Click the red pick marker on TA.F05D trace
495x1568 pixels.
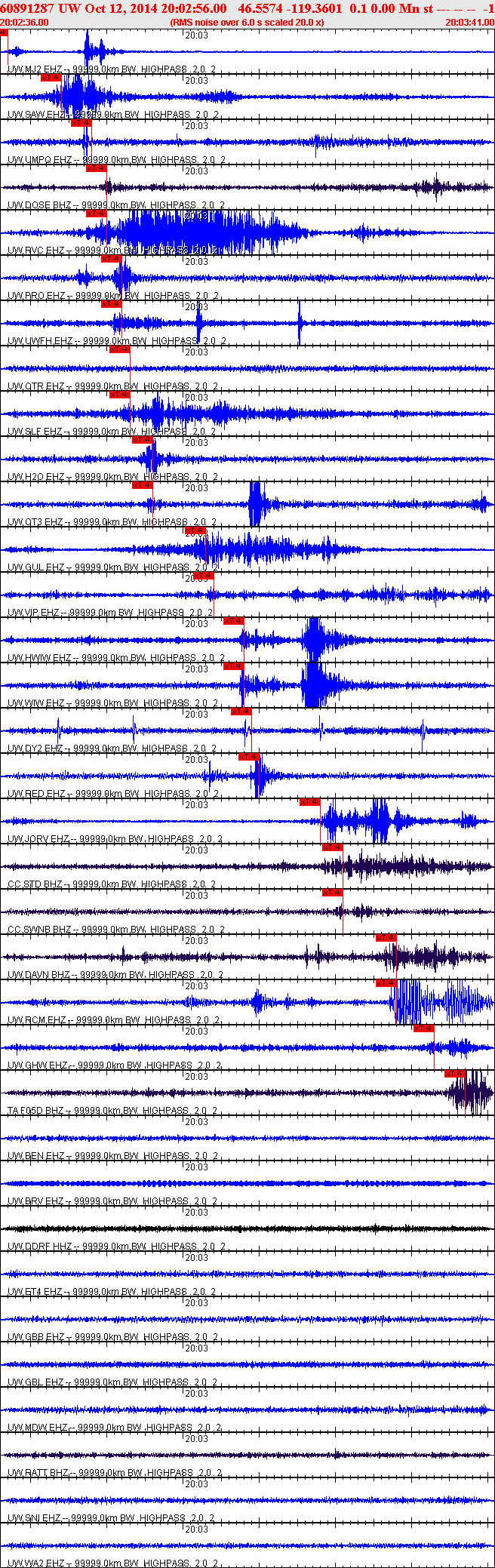(x=455, y=1074)
